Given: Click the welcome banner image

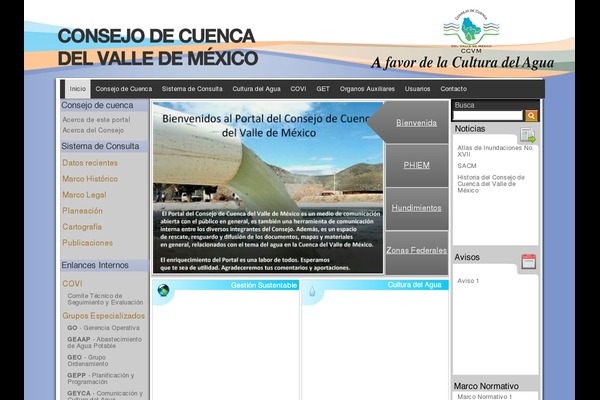Looking at the screenshot, I should click(268, 187).
